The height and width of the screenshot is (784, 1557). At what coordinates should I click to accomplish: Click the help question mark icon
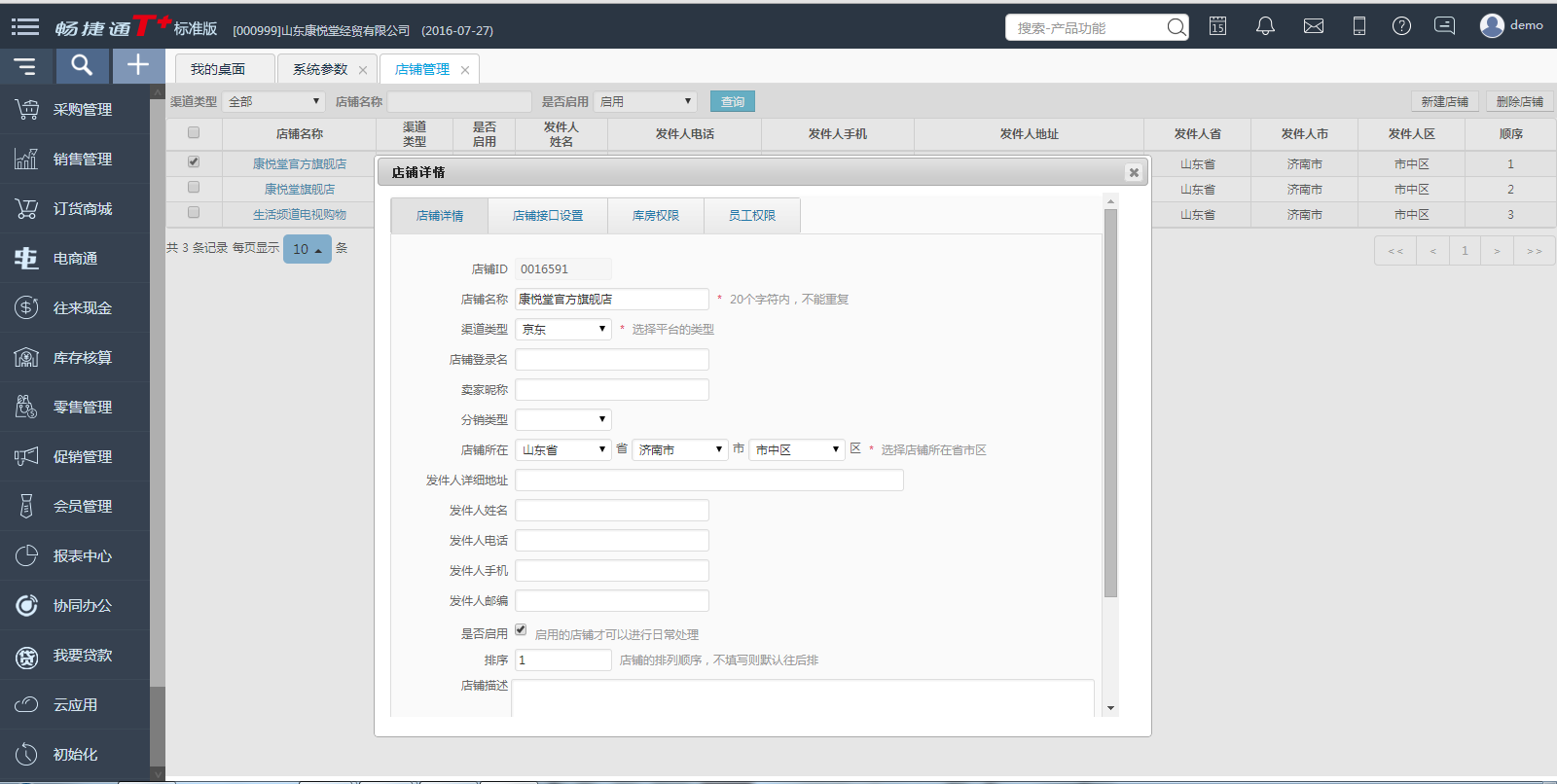pos(1401,26)
